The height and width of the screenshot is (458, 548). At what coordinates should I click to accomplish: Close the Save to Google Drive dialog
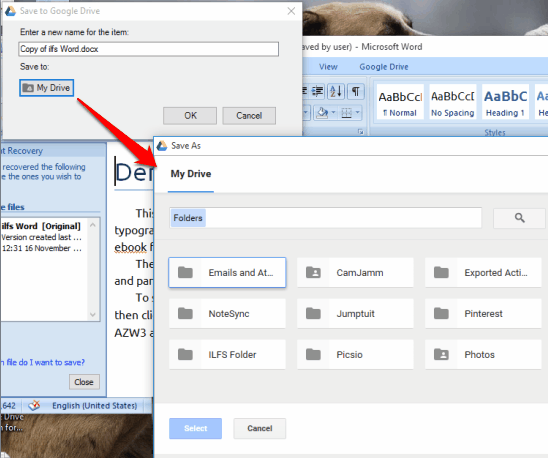(291, 11)
